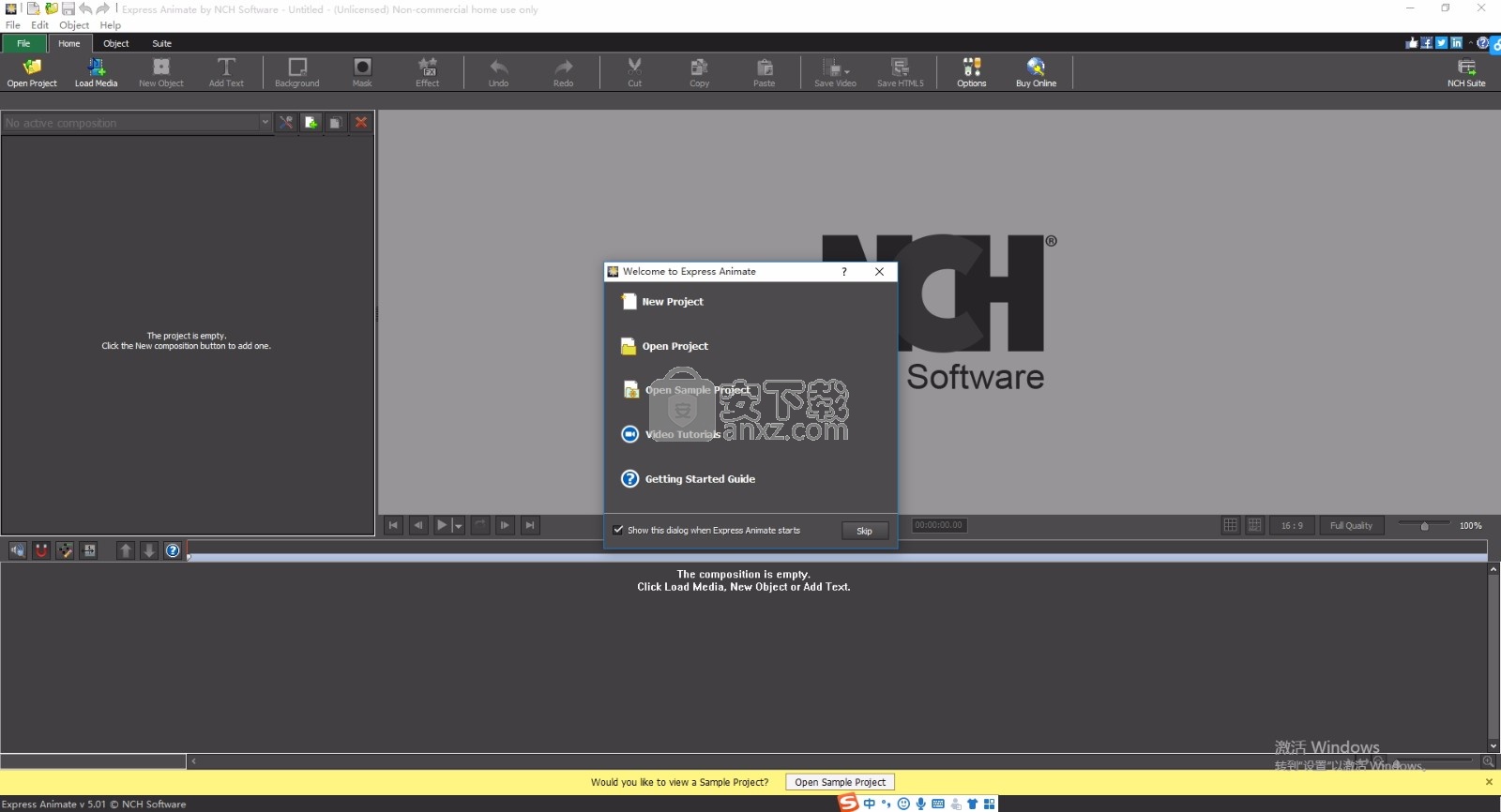Open the Help menu

tap(111, 25)
